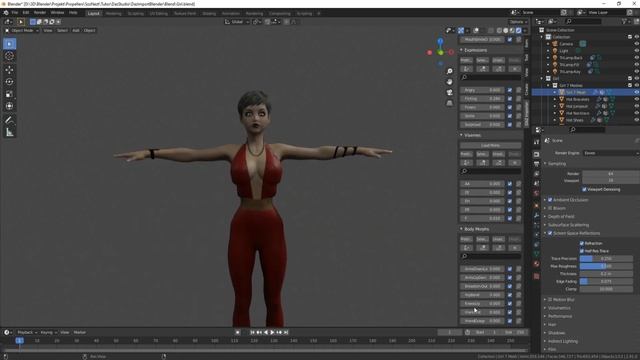This screenshot has height=360, width=640.
Task: Click the Expressions search field
Action: [490, 77]
